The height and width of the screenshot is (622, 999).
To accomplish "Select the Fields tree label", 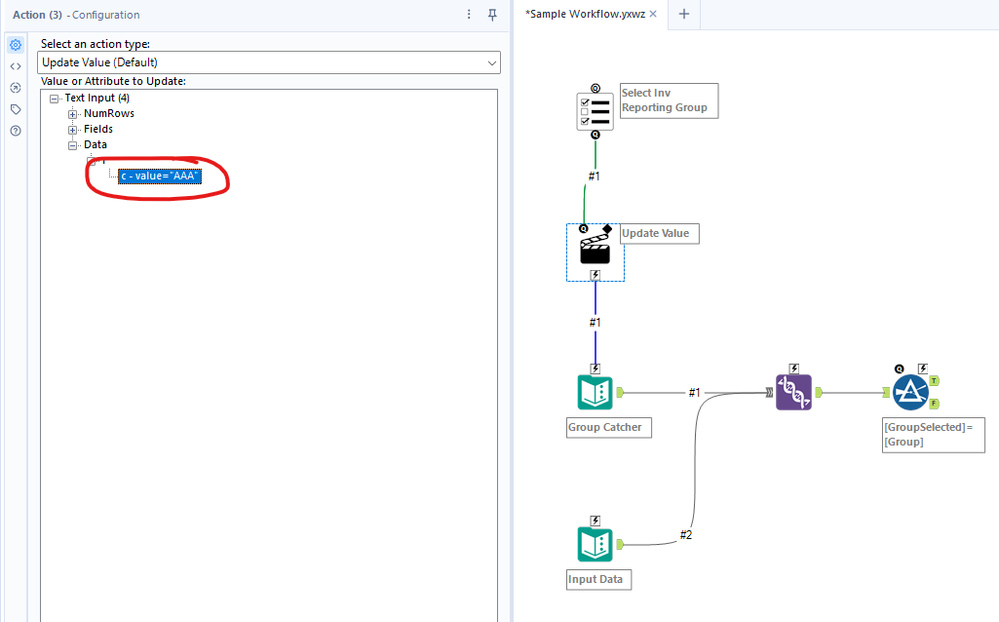I will pos(98,129).
